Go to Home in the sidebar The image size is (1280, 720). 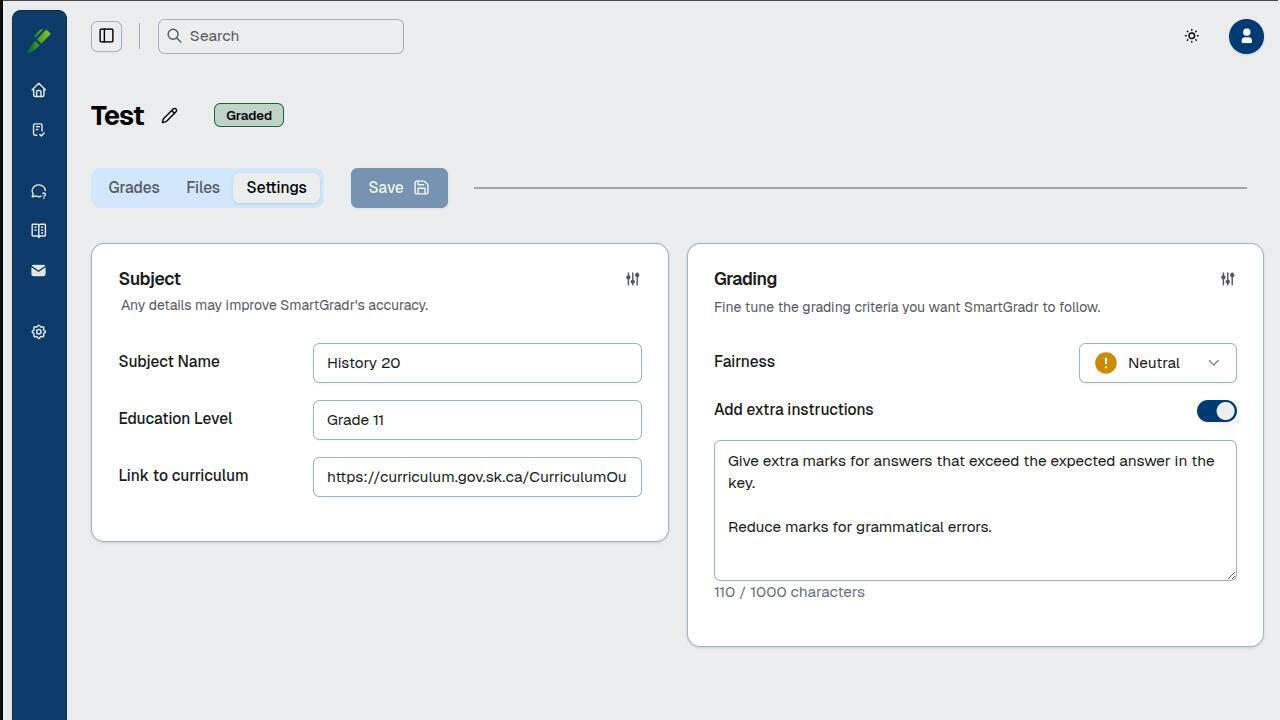(39, 91)
